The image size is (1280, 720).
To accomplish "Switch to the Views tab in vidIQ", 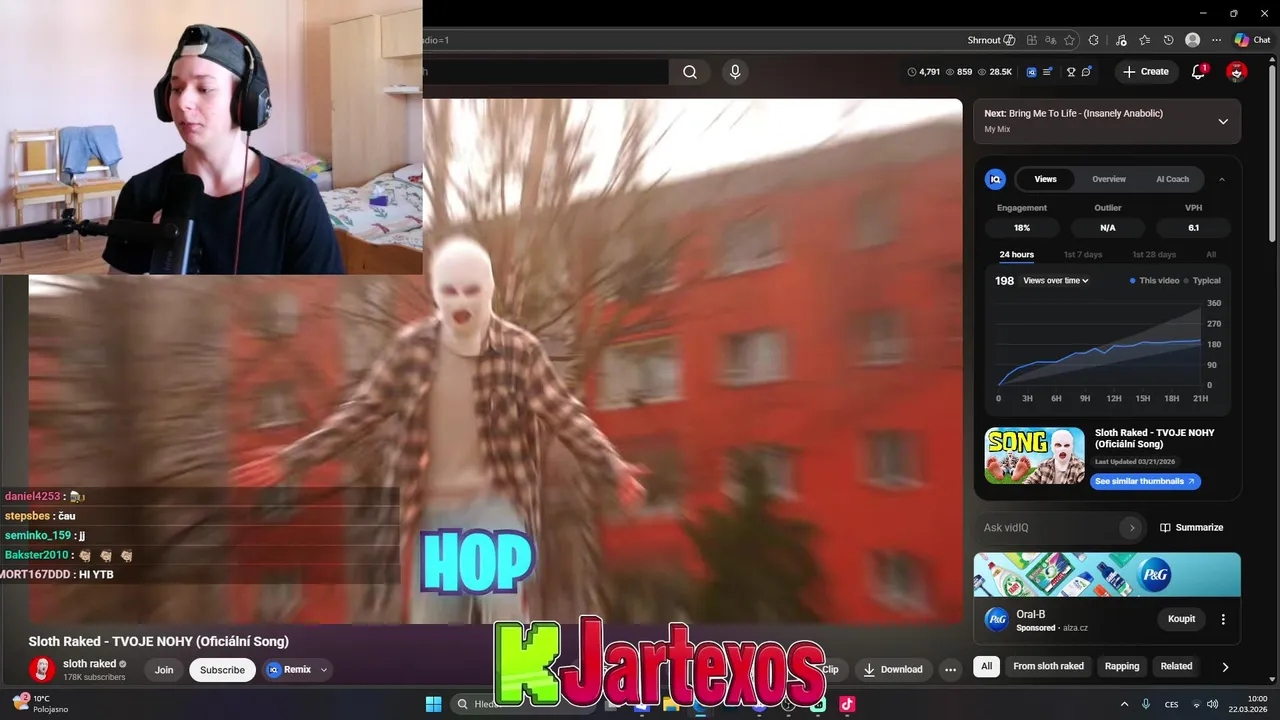I will (x=1045, y=179).
